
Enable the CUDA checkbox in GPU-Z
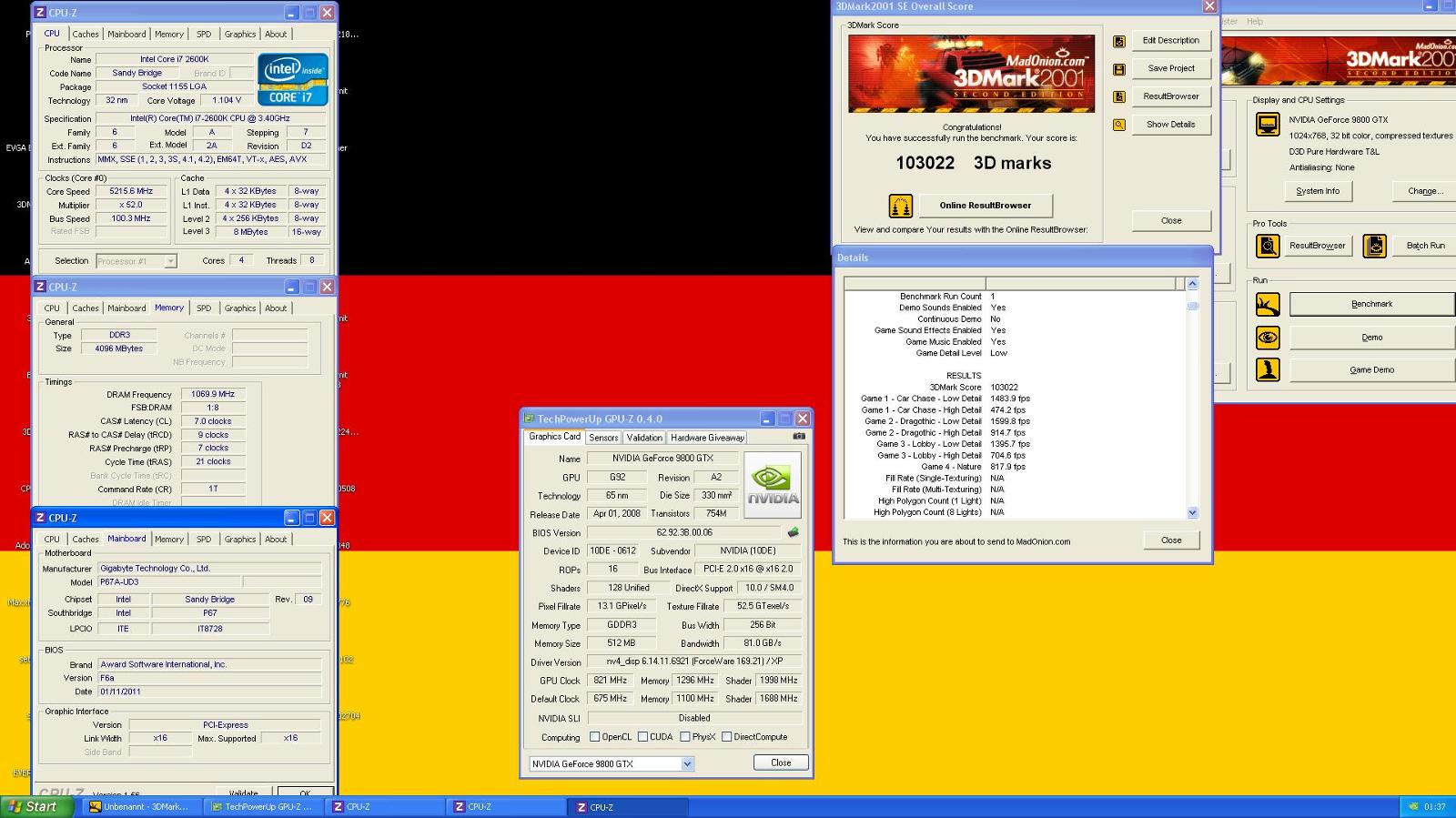pyautogui.click(x=643, y=737)
